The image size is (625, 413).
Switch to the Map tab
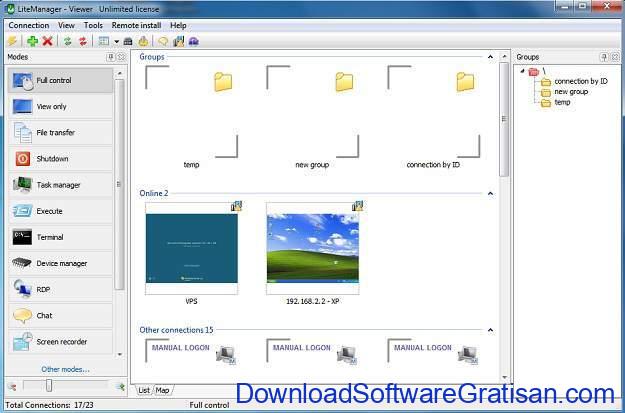click(162, 390)
